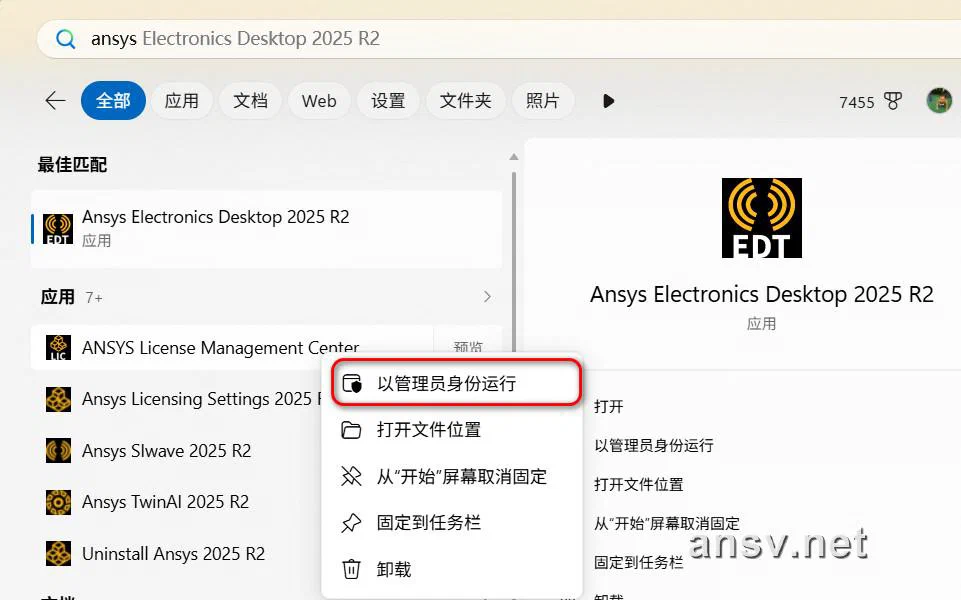Open the 7455 rewards points
Image resolution: width=961 pixels, height=600 pixels.
point(857,102)
